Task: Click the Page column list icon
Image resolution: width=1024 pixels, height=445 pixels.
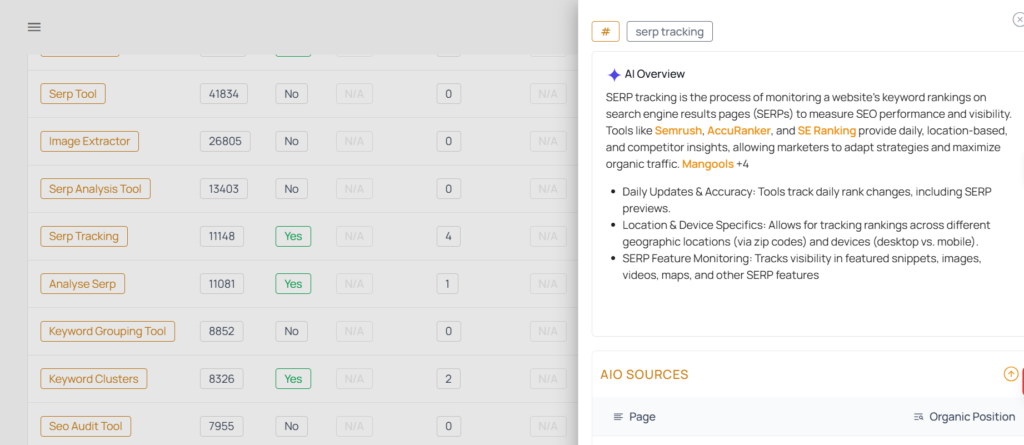Action: [x=618, y=417]
